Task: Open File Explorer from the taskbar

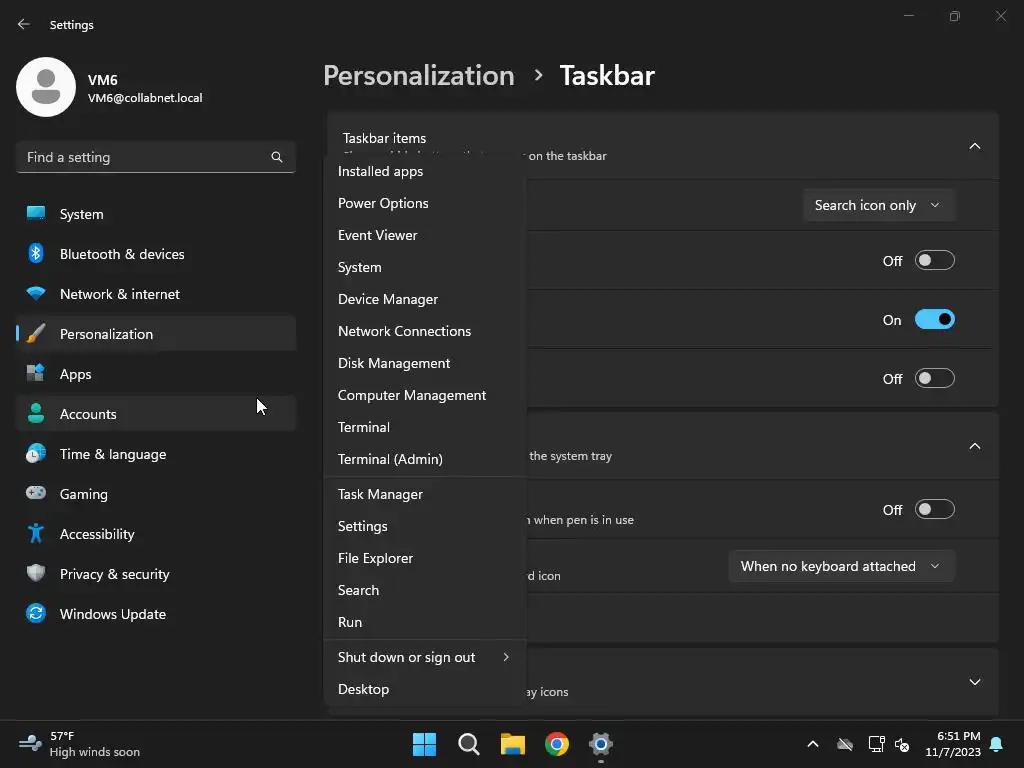Action: coord(513,744)
